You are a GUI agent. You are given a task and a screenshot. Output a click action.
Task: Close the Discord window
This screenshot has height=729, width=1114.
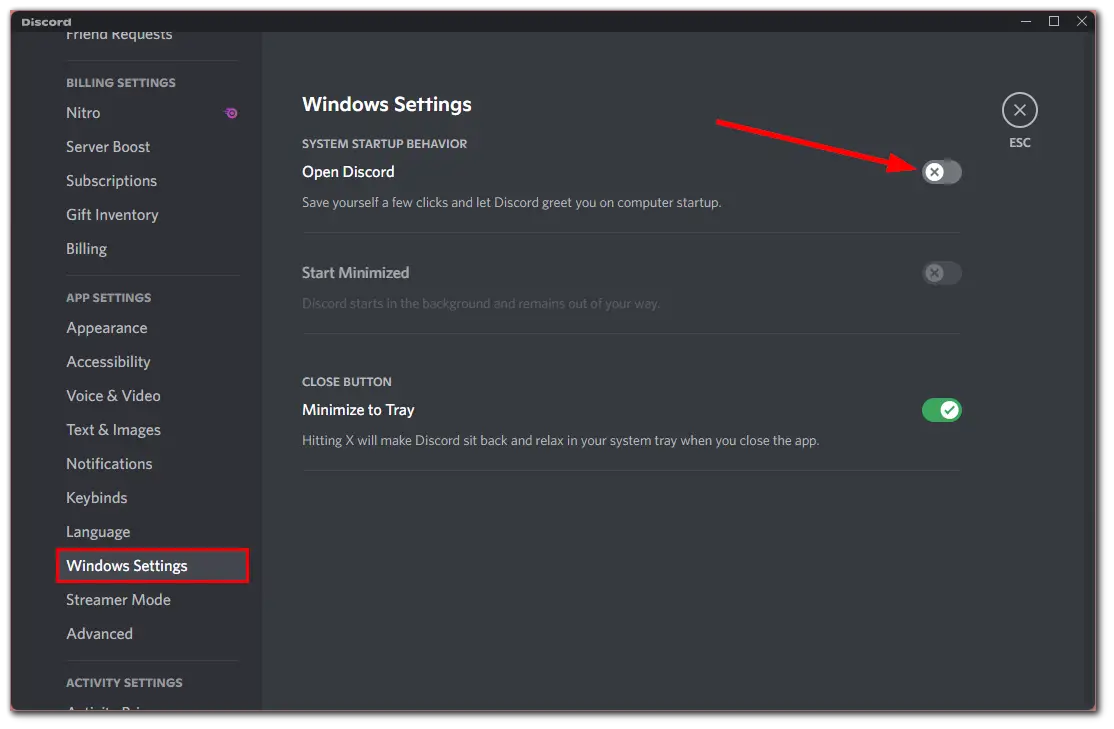[x=1082, y=21]
